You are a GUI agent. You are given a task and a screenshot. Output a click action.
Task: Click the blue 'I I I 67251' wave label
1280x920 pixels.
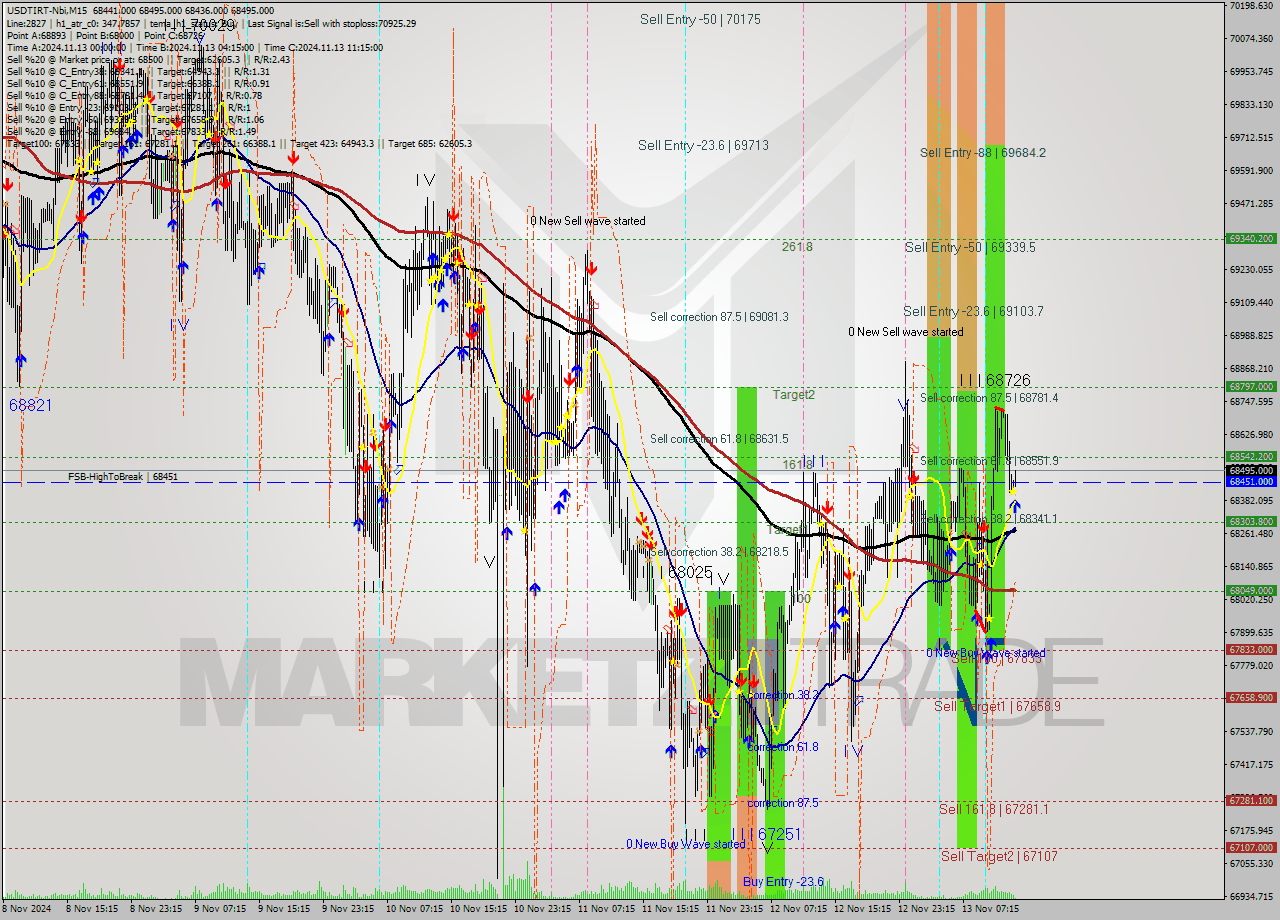click(766, 834)
